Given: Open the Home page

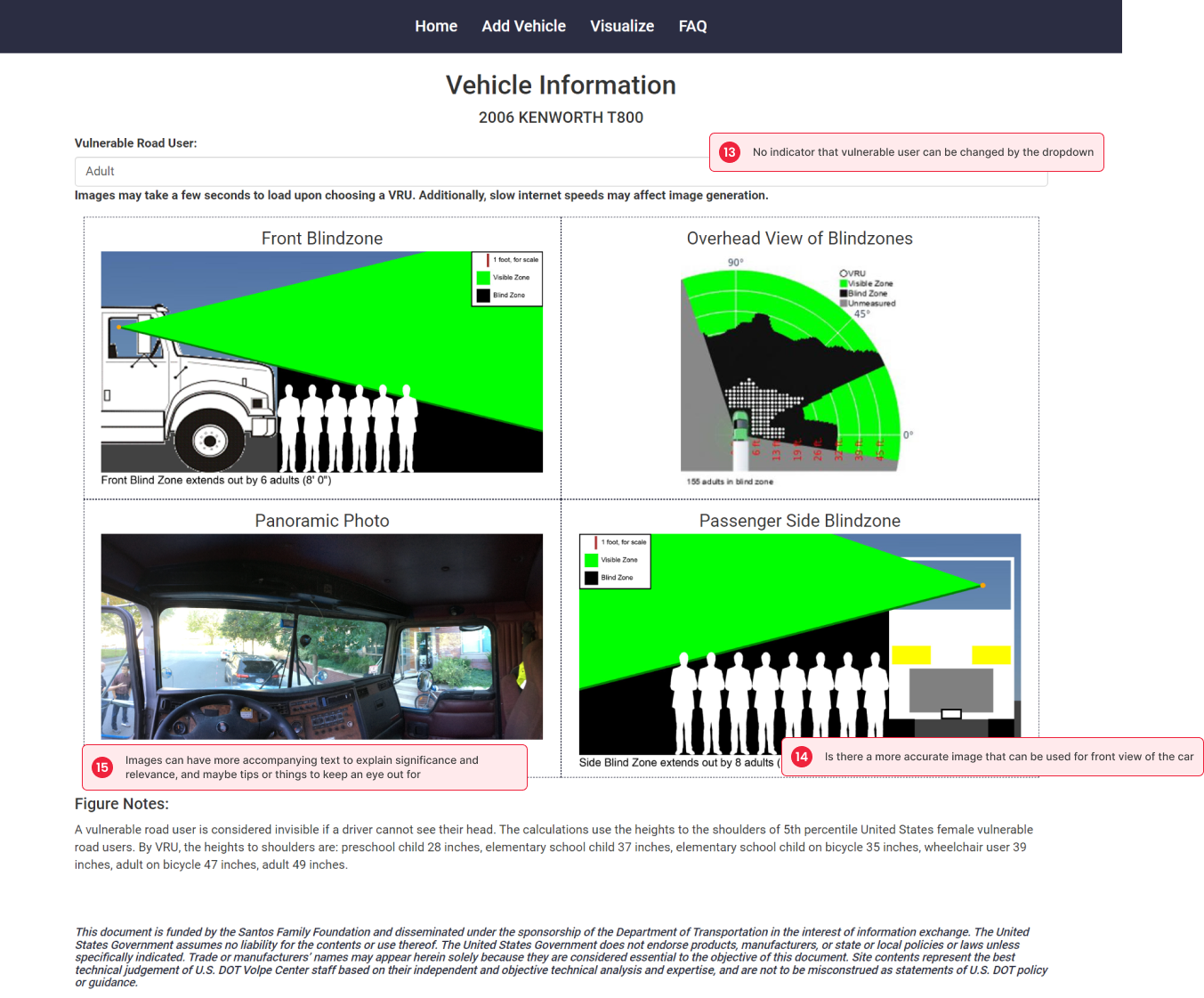Looking at the screenshot, I should [436, 27].
